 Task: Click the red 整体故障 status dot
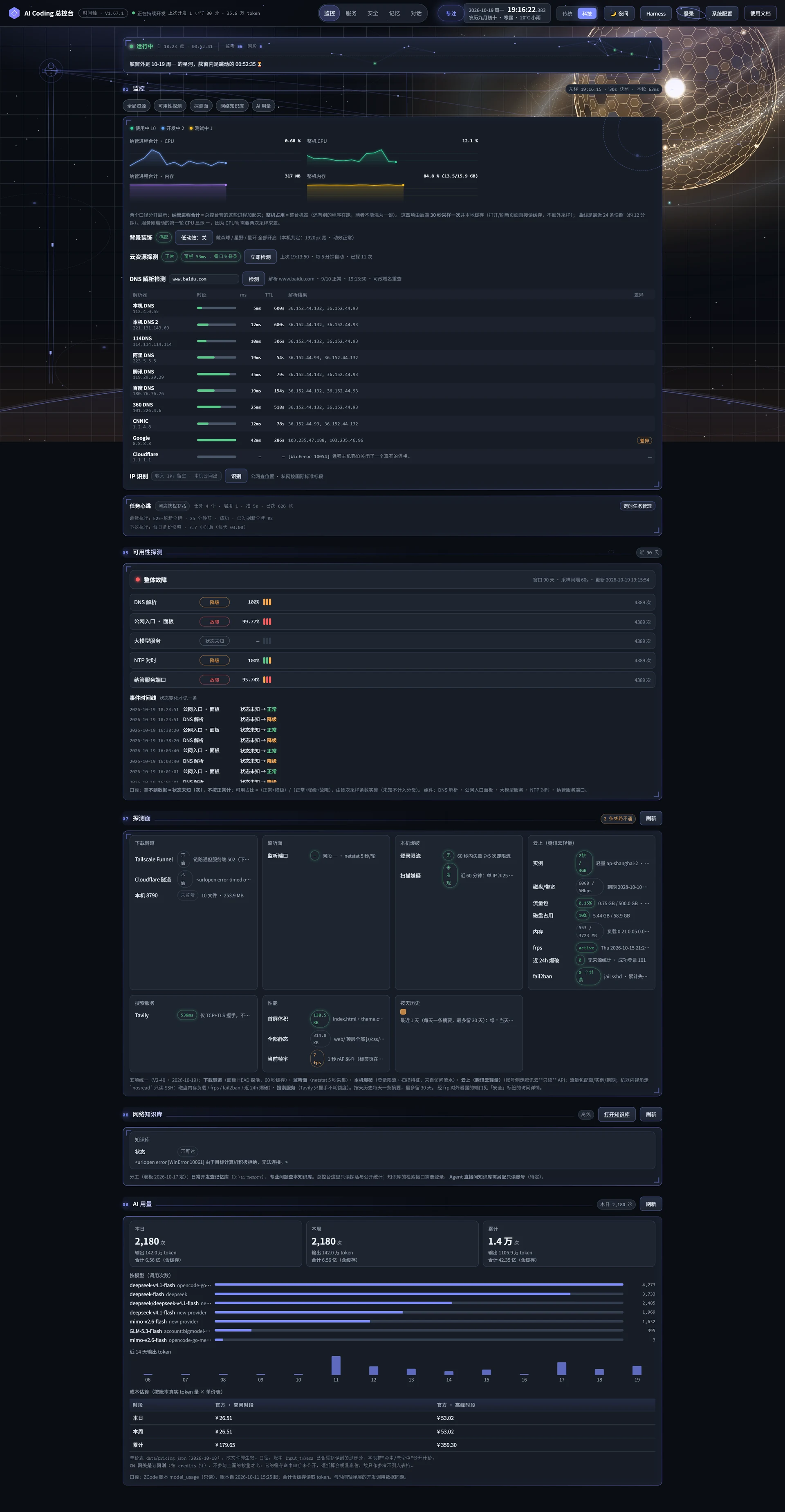[137, 580]
